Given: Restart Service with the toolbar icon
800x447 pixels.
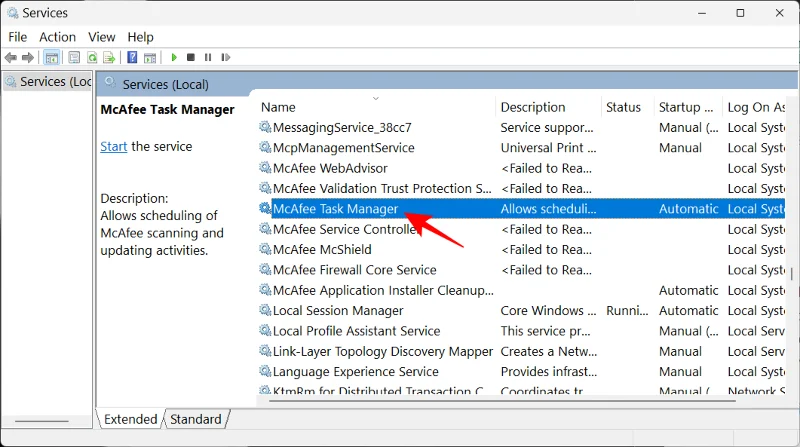Looking at the screenshot, I should (226, 58).
